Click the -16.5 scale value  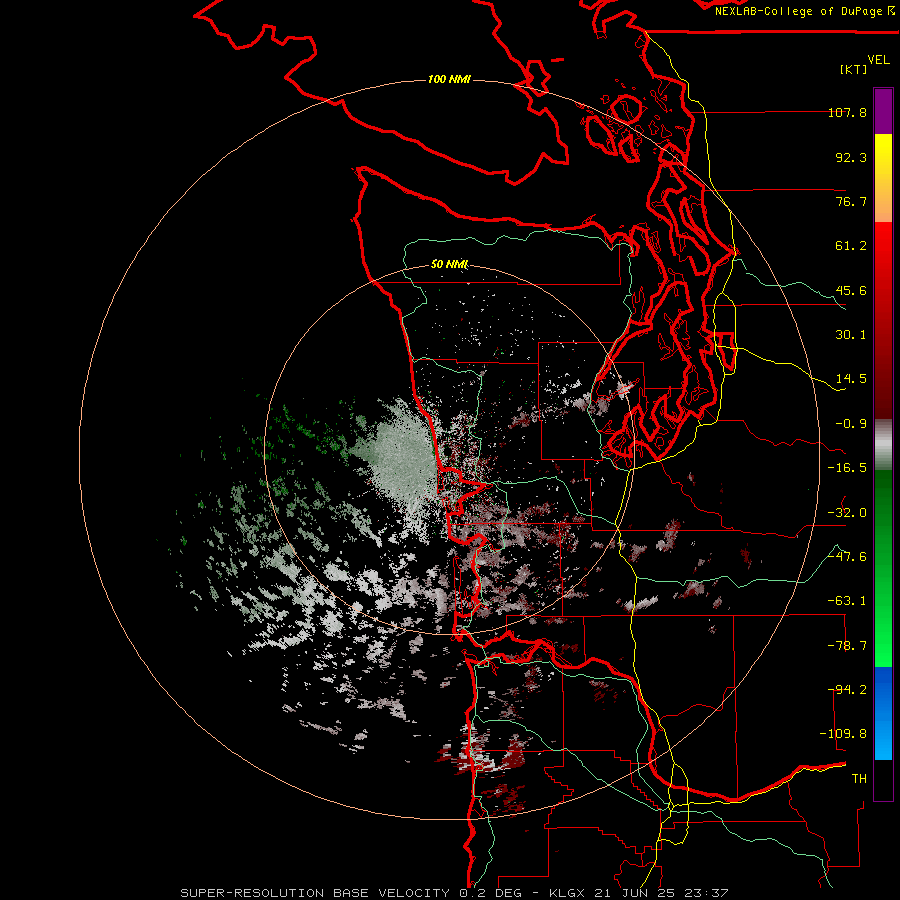point(847,468)
